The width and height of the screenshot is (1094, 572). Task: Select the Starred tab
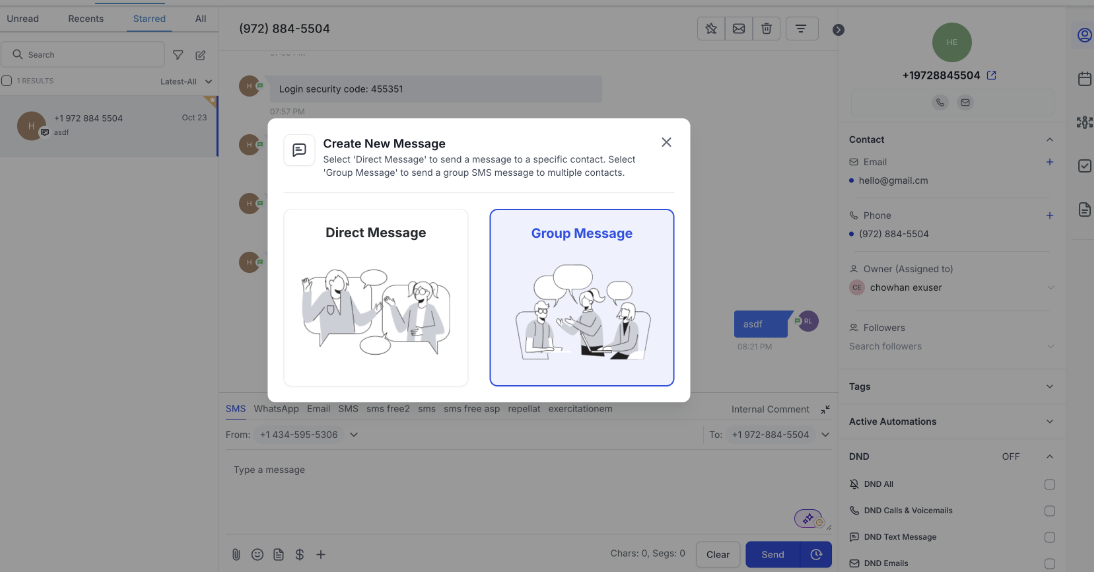(x=149, y=19)
